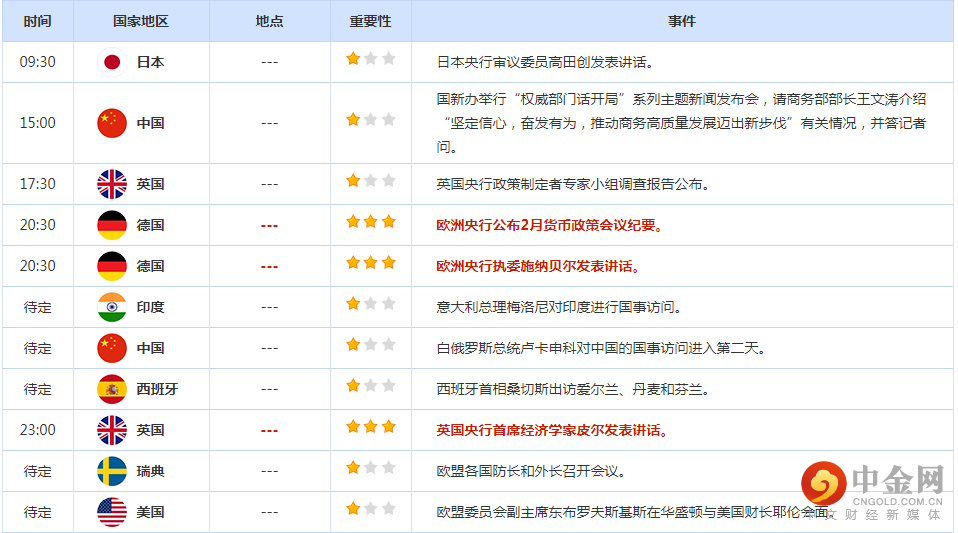The width and height of the screenshot is (958, 533).
Task: Click the Japan flag icon
Action: [112, 62]
